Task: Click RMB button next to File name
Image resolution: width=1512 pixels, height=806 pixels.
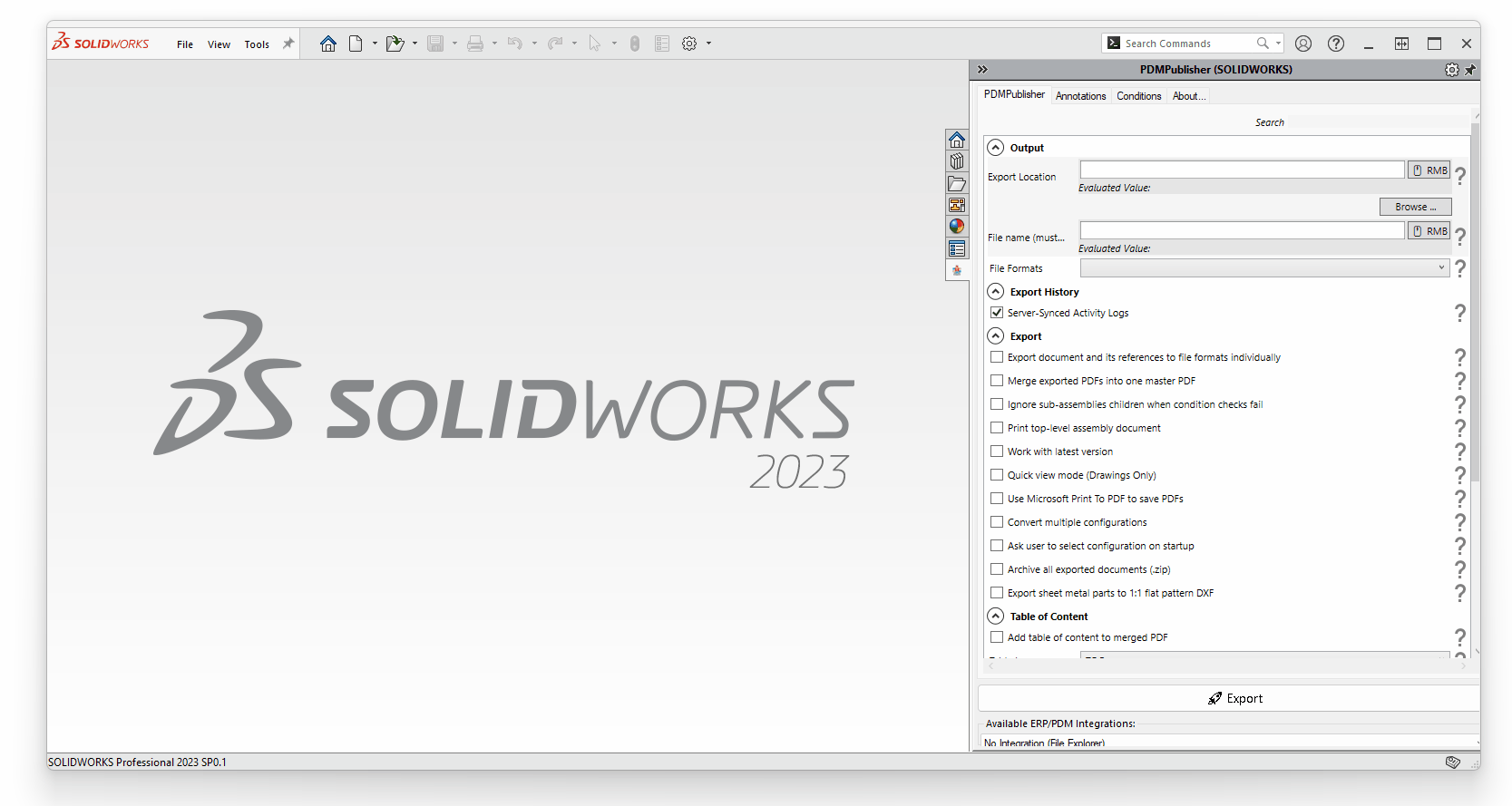Action: 1429,231
